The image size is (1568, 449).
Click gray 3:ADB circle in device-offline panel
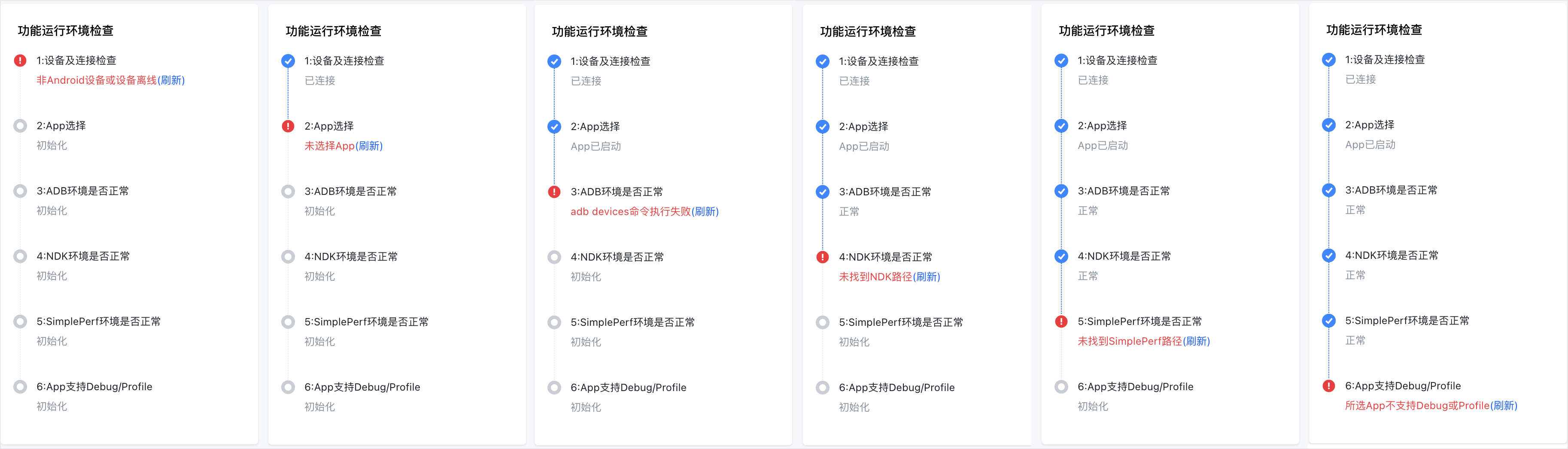click(x=20, y=191)
